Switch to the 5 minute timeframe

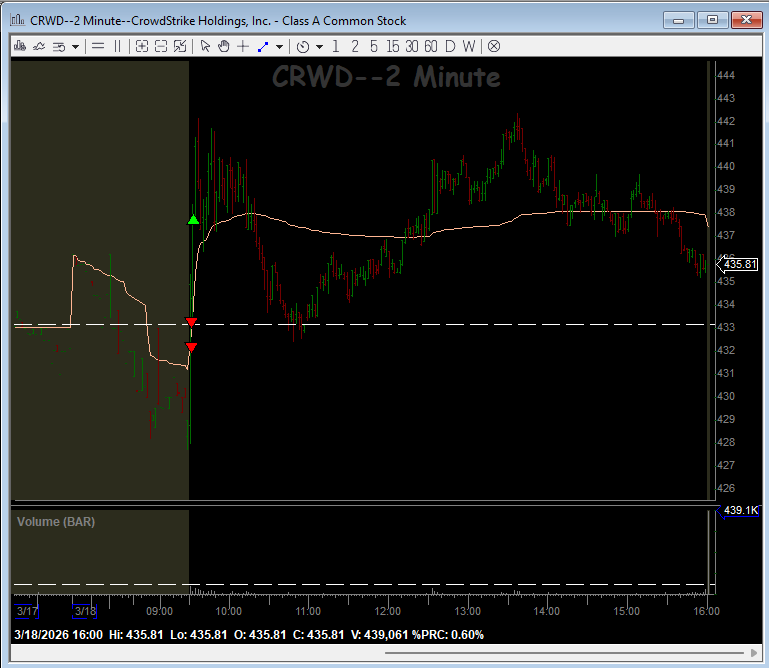pyautogui.click(x=374, y=46)
